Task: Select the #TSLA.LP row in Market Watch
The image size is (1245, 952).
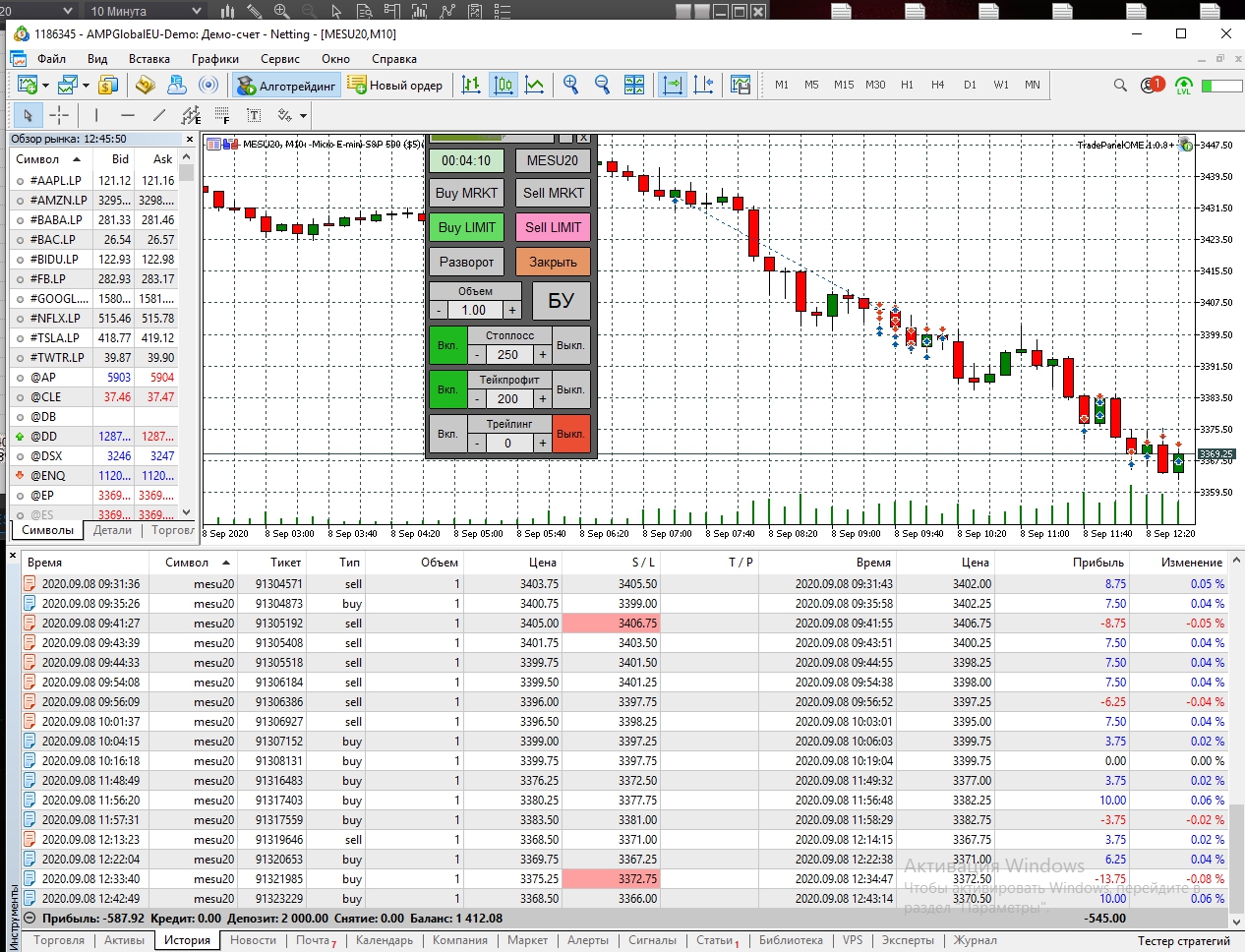Action: [94, 337]
